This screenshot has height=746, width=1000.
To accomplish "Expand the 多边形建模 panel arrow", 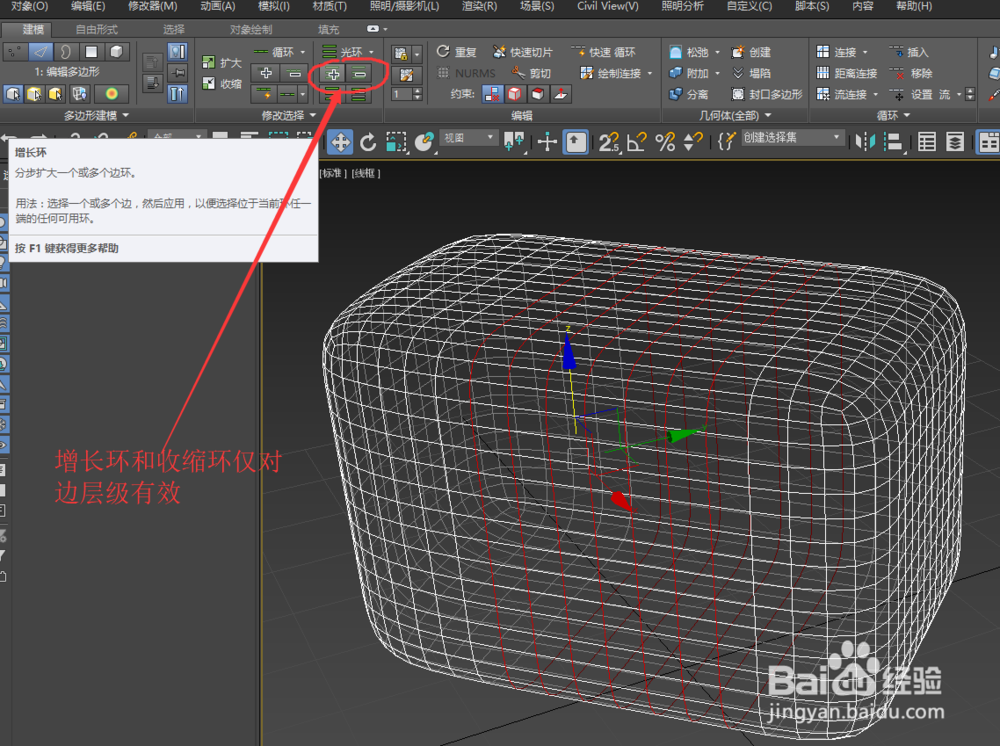I will tap(126, 115).
